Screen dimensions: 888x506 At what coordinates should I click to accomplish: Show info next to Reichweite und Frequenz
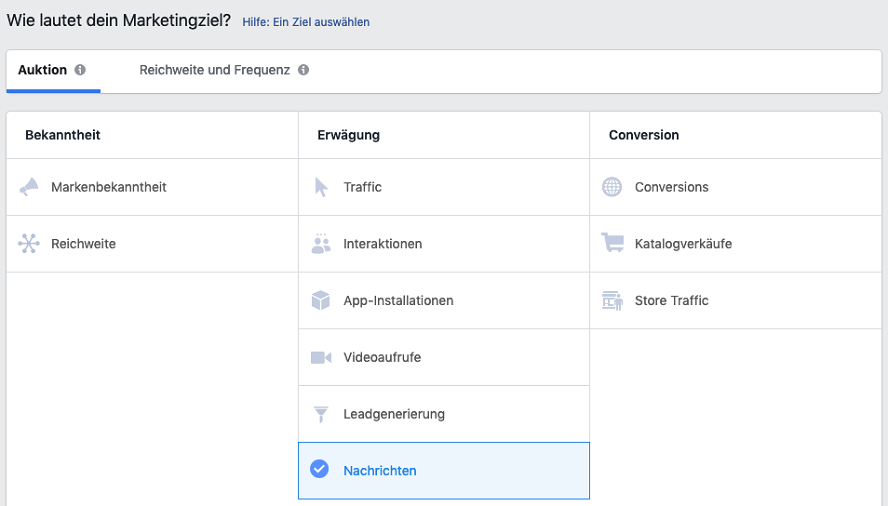click(303, 70)
